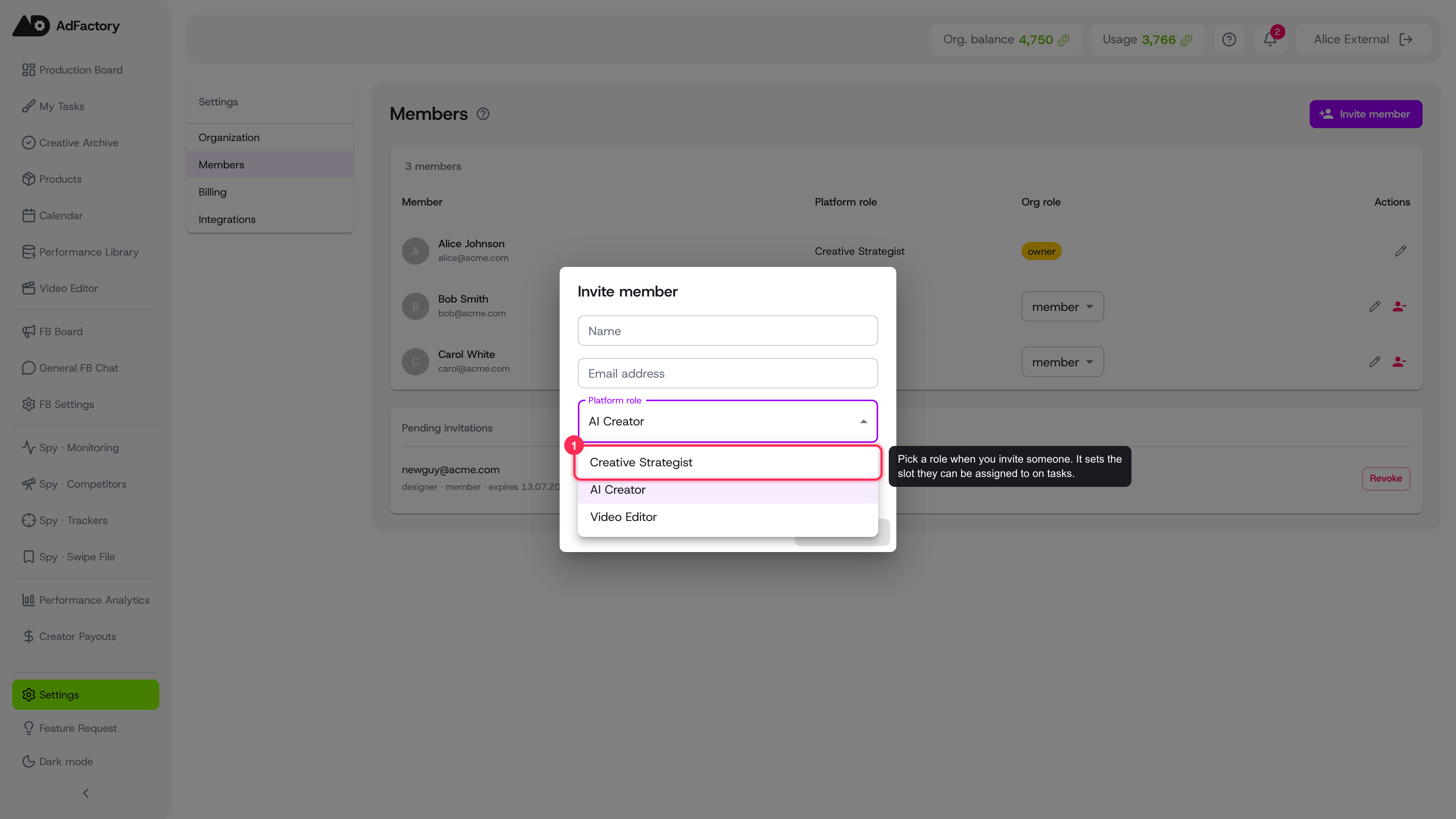
Task: Select Video Editor role option
Action: [728, 517]
